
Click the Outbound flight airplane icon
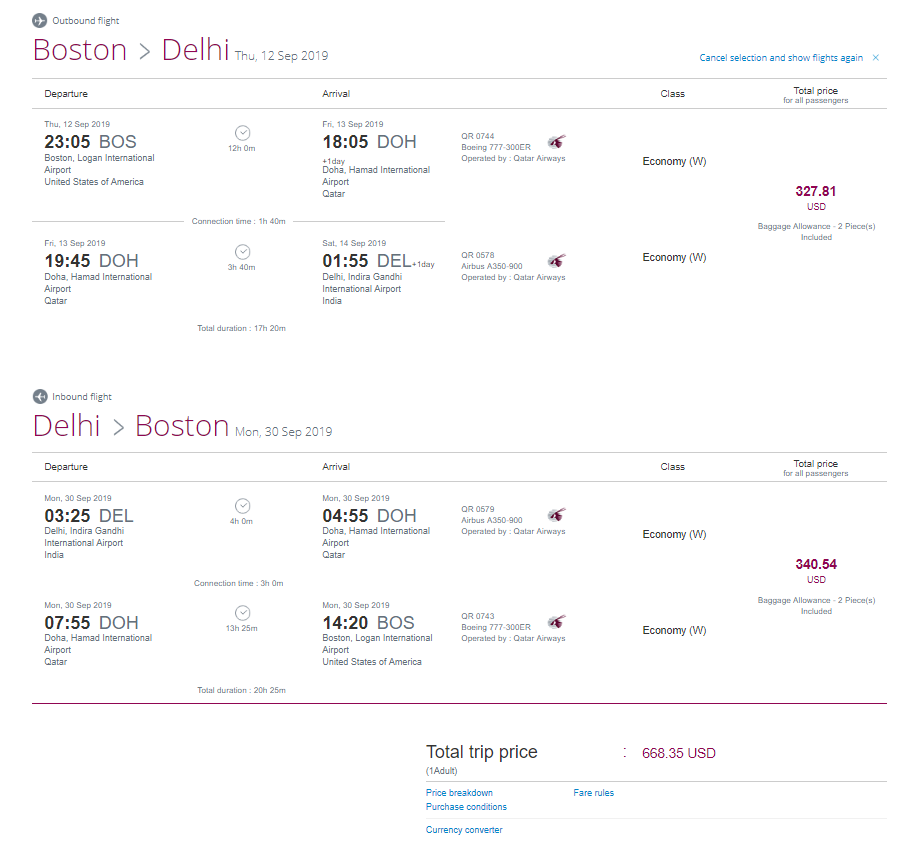click(x=39, y=21)
